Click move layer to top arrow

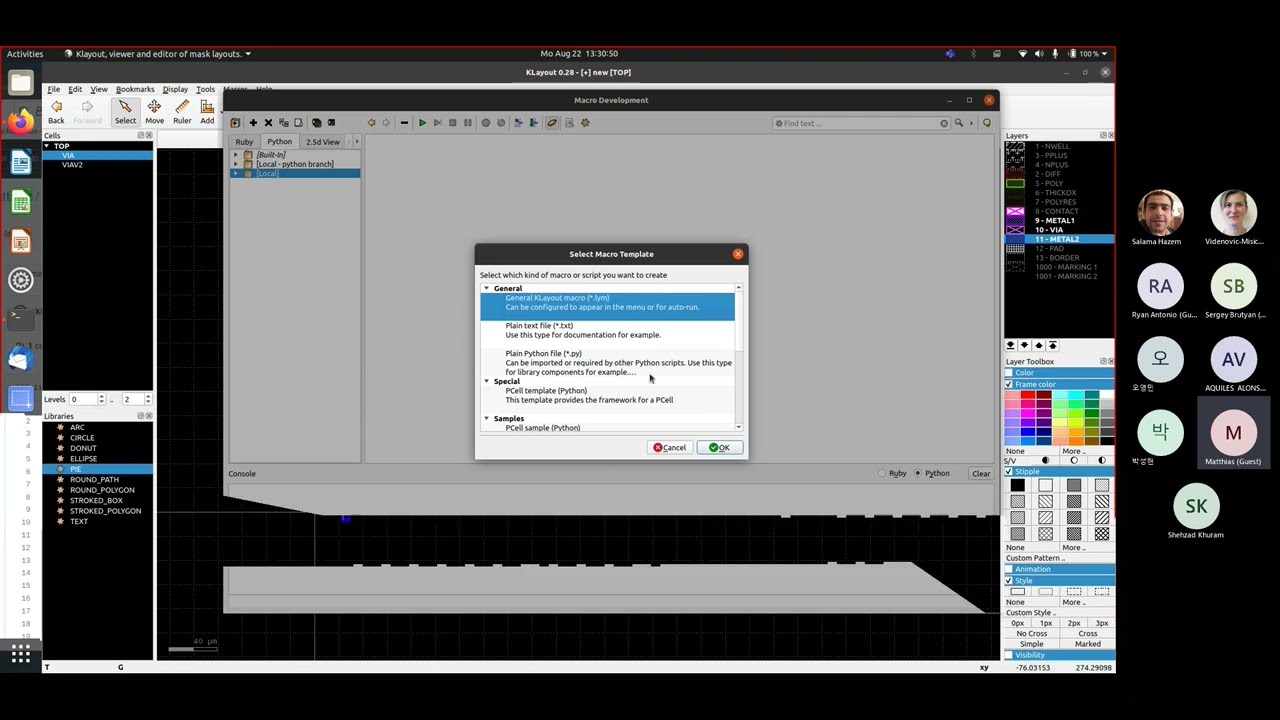point(1052,345)
